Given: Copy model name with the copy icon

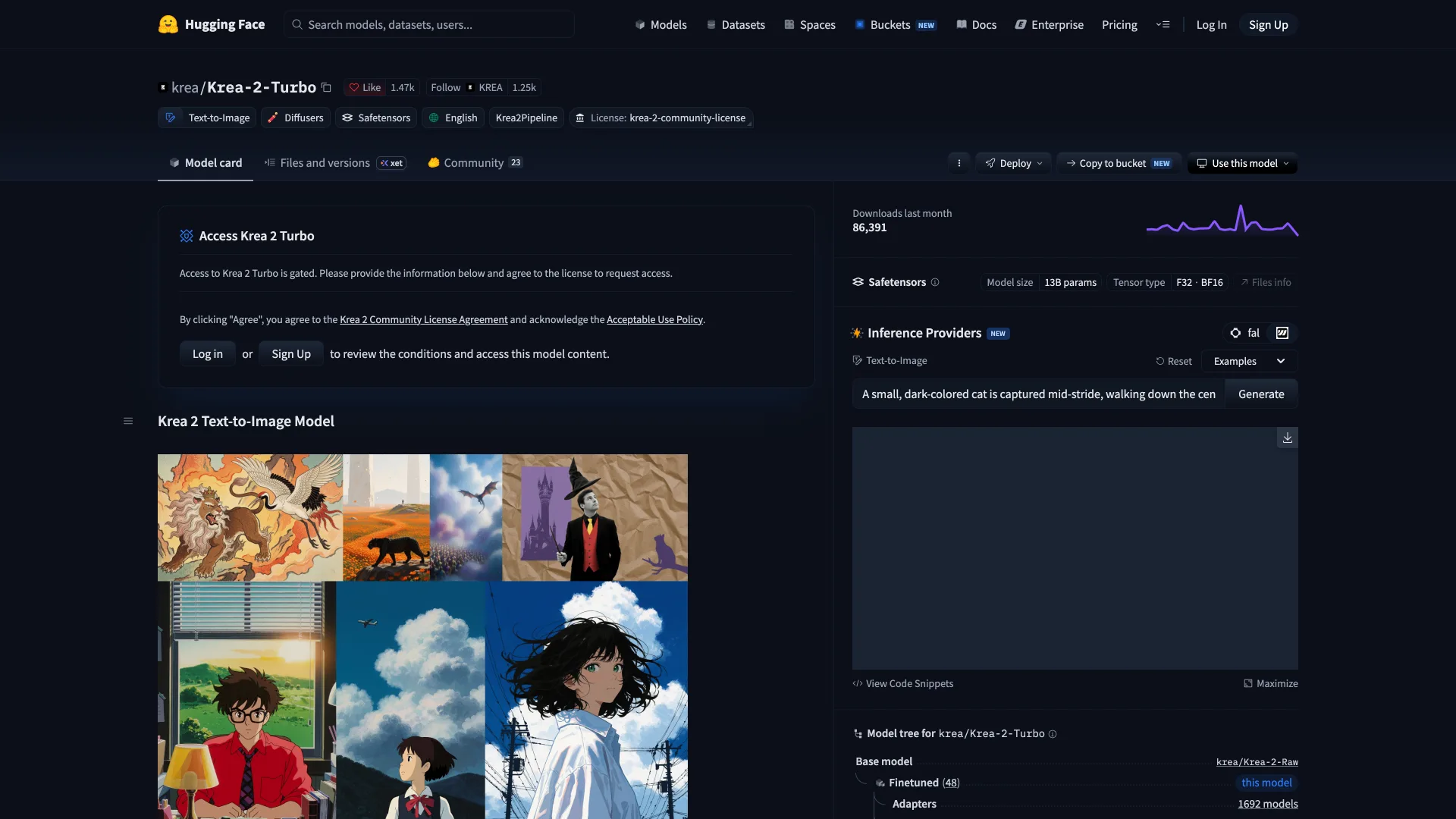Looking at the screenshot, I should tap(326, 87).
